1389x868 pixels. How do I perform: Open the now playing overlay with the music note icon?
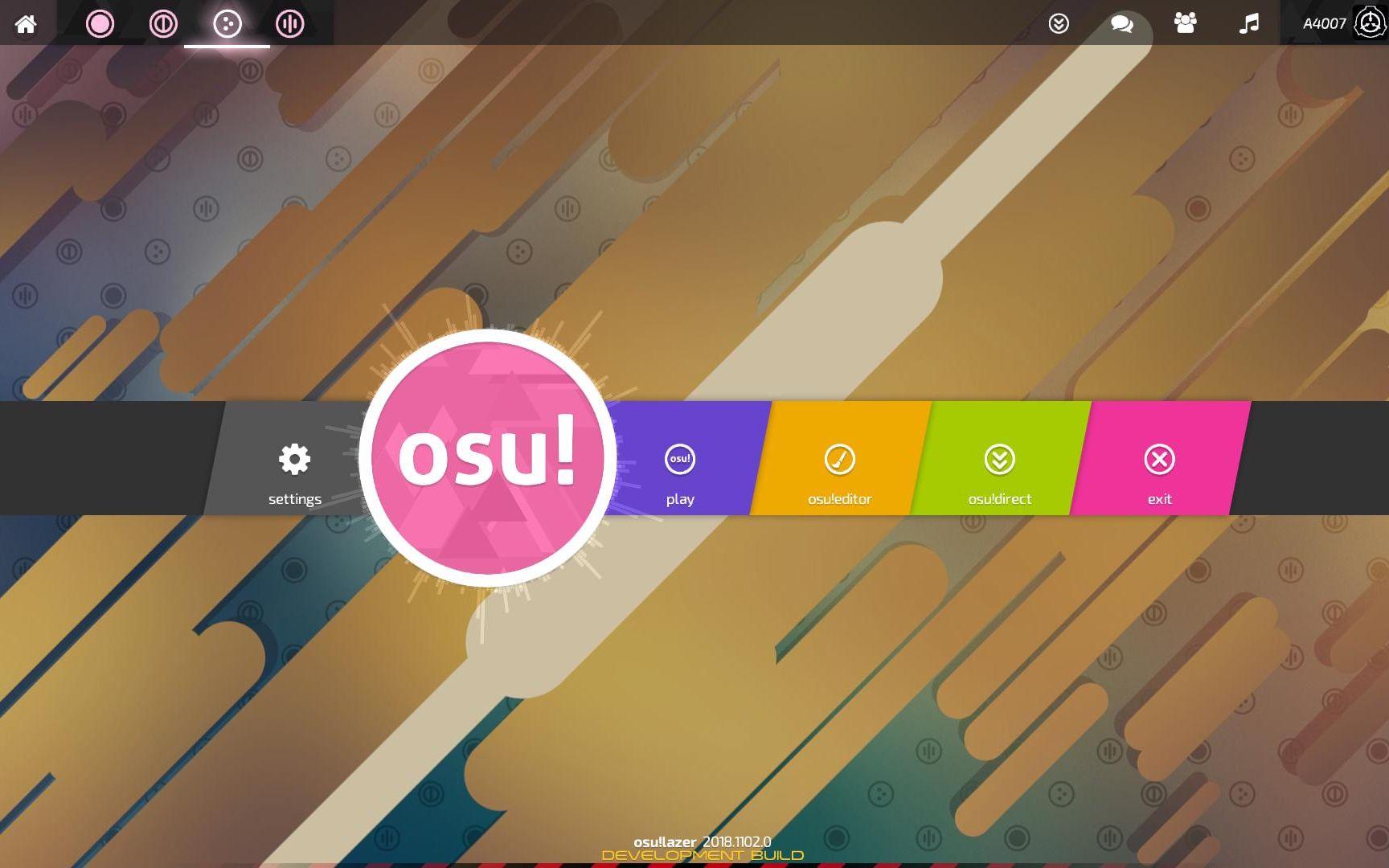[1248, 24]
